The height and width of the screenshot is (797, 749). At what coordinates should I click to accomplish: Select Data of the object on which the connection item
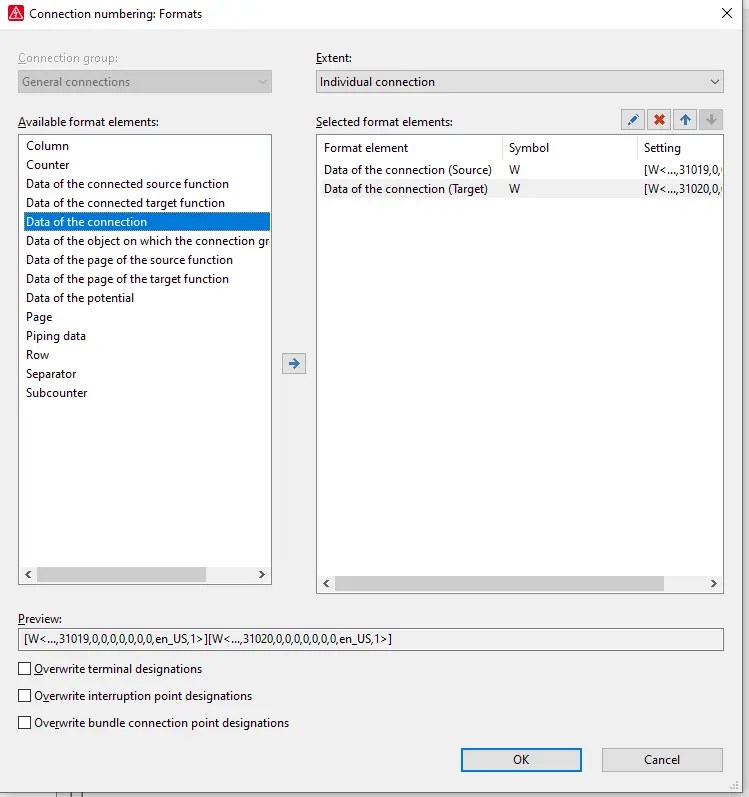click(x=147, y=241)
